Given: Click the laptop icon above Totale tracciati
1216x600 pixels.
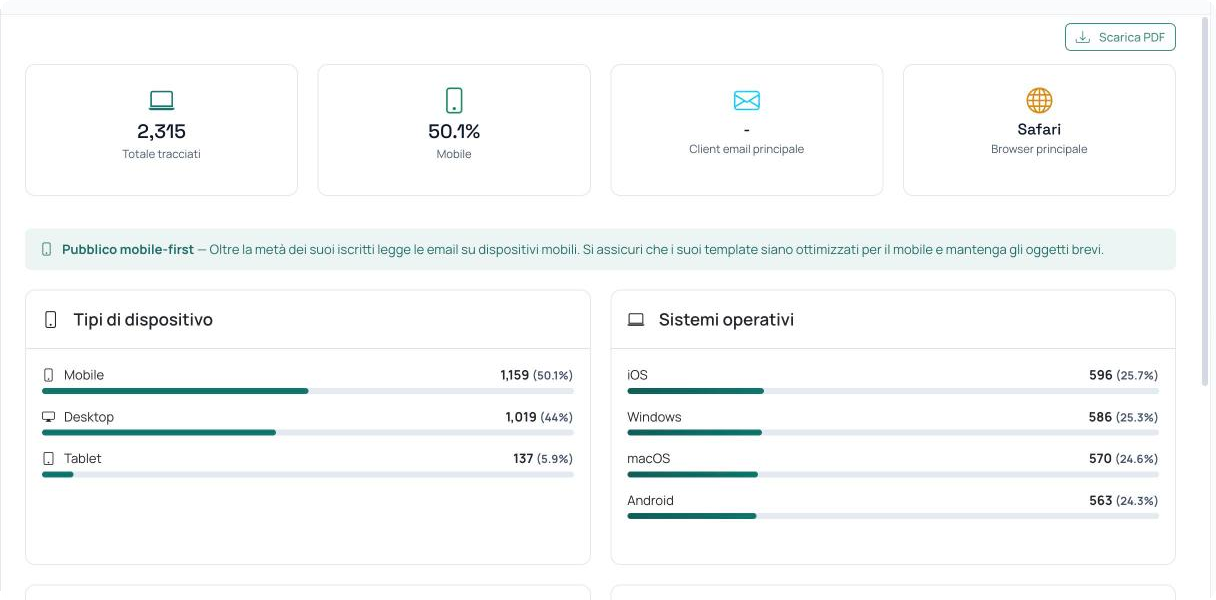Looking at the screenshot, I should [x=161, y=100].
